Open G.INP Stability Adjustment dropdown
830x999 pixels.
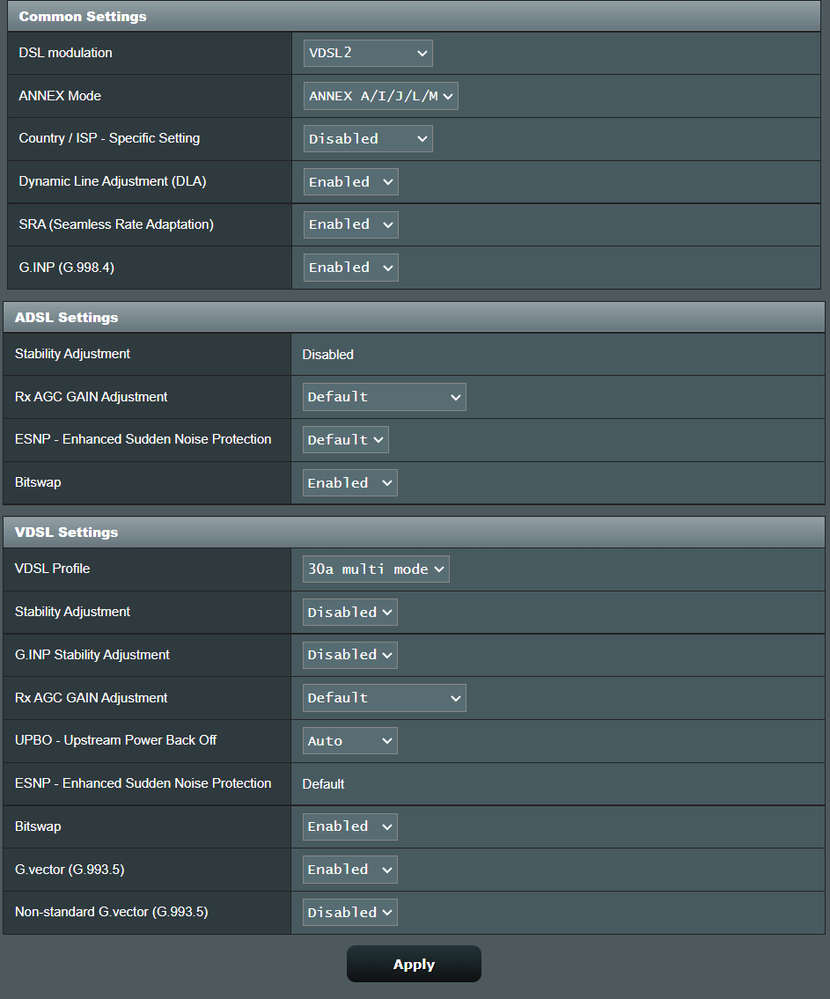[350, 655]
